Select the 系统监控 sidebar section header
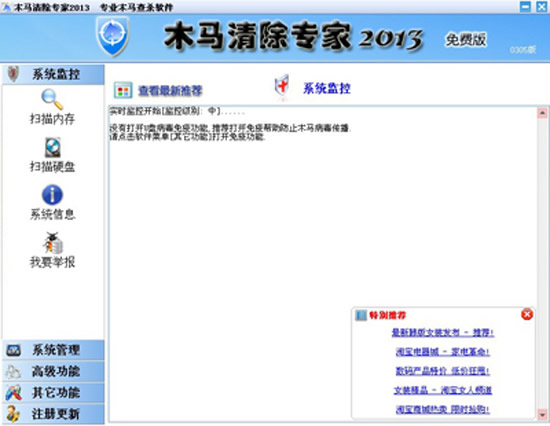Image resolution: width=550 pixels, height=426 pixels. [53, 74]
